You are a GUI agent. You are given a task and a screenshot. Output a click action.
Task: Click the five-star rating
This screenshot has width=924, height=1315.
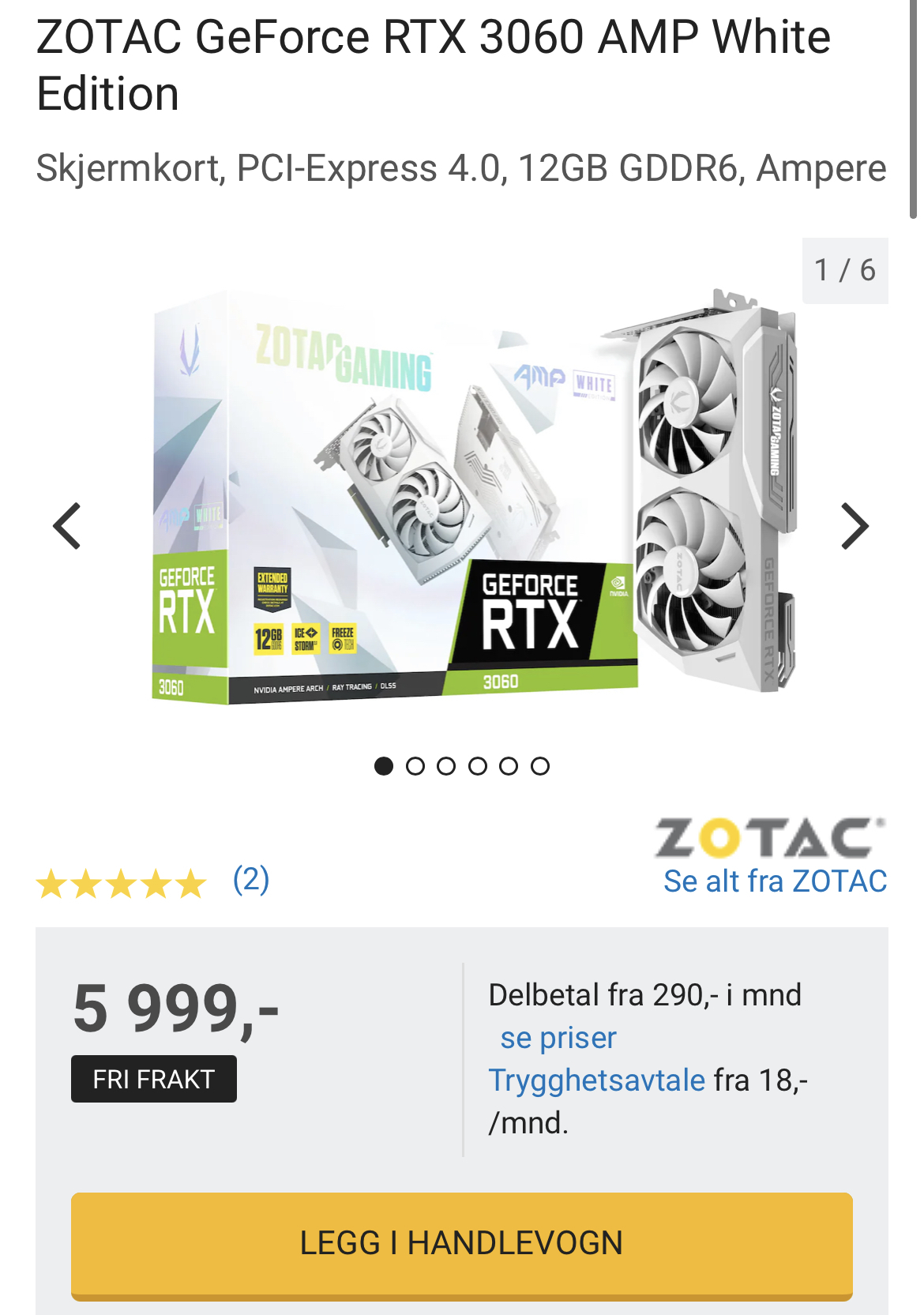pos(121,884)
